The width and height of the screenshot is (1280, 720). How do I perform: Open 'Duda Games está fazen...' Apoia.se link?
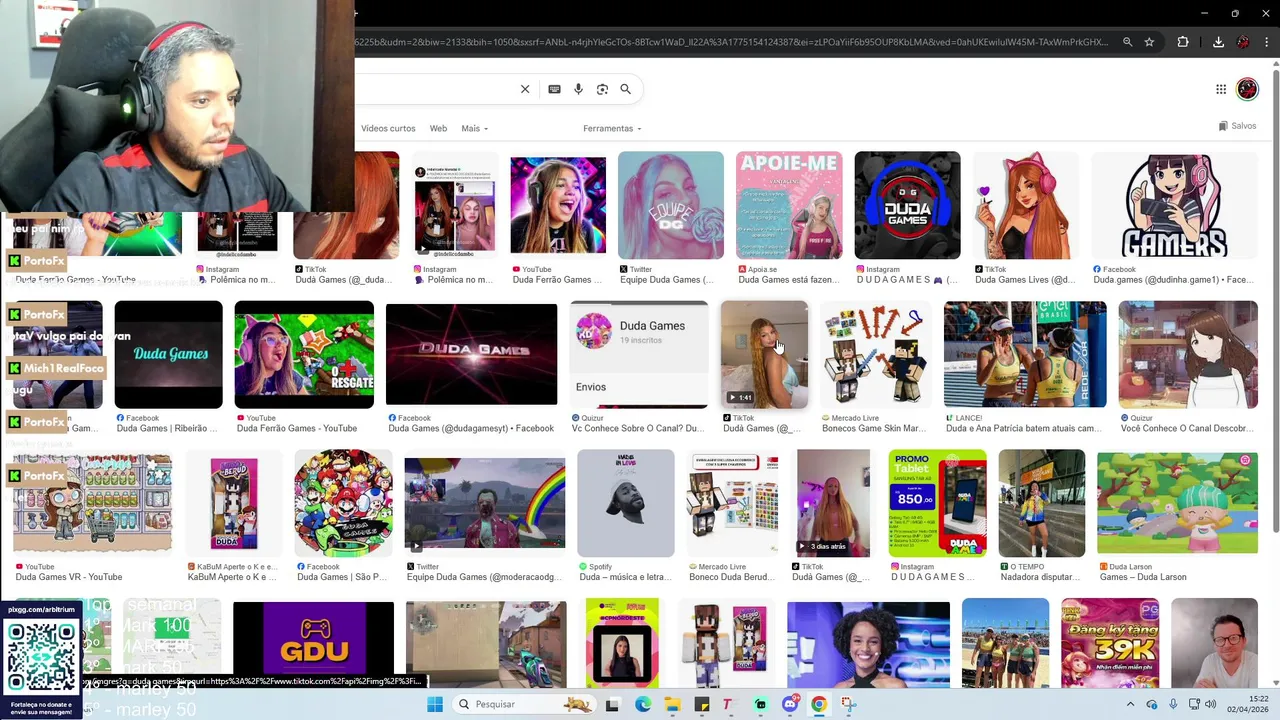[788, 279]
